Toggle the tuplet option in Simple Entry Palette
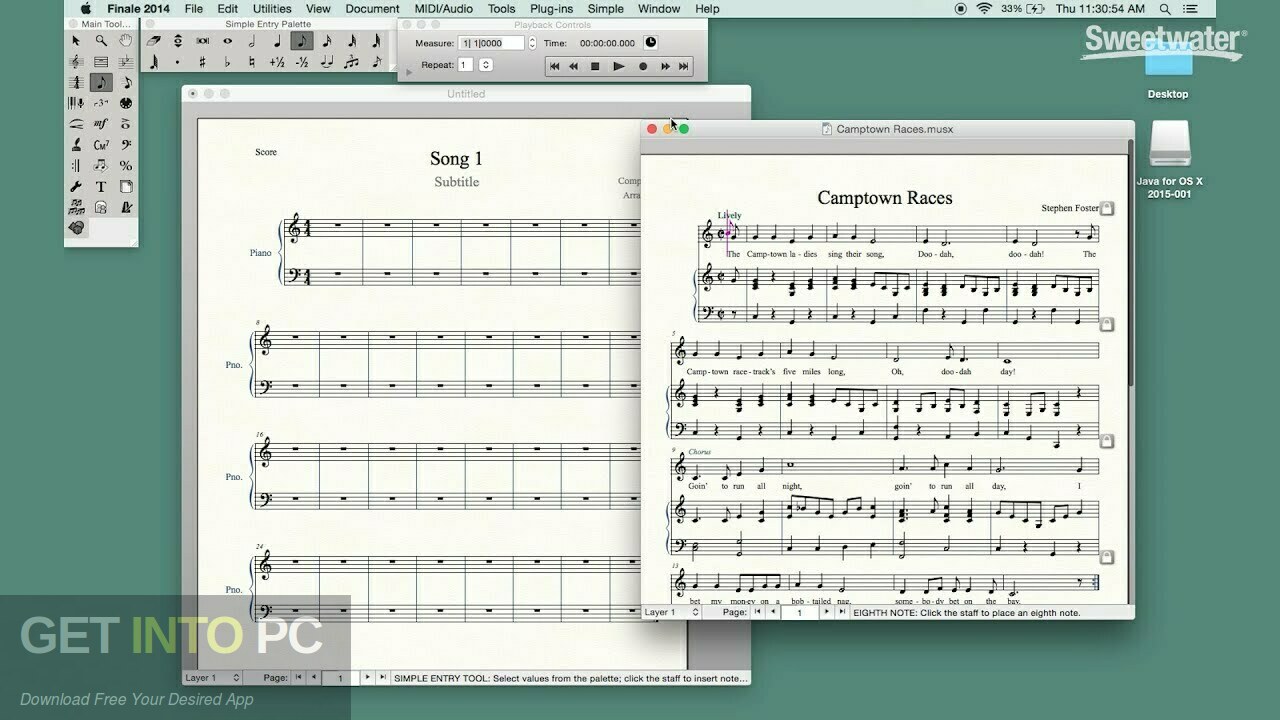The width and height of the screenshot is (1280, 720). tap(351, 62)
